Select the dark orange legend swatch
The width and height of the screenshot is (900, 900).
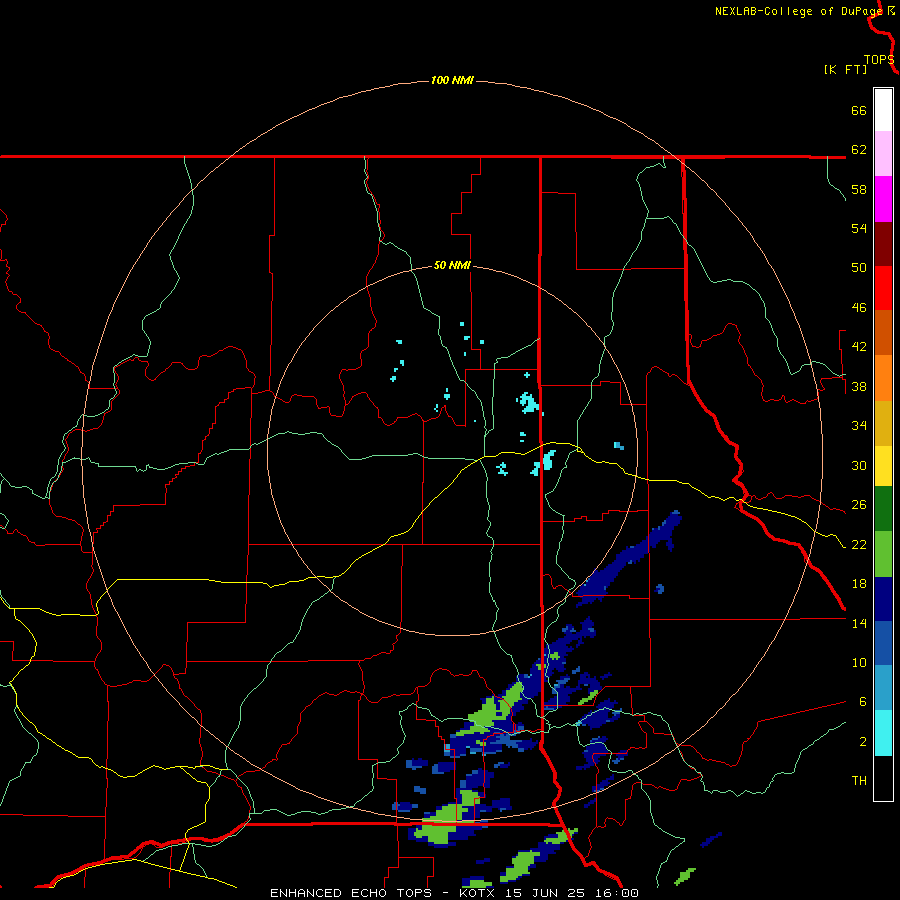pyautogui.click(x=883, y=333)
